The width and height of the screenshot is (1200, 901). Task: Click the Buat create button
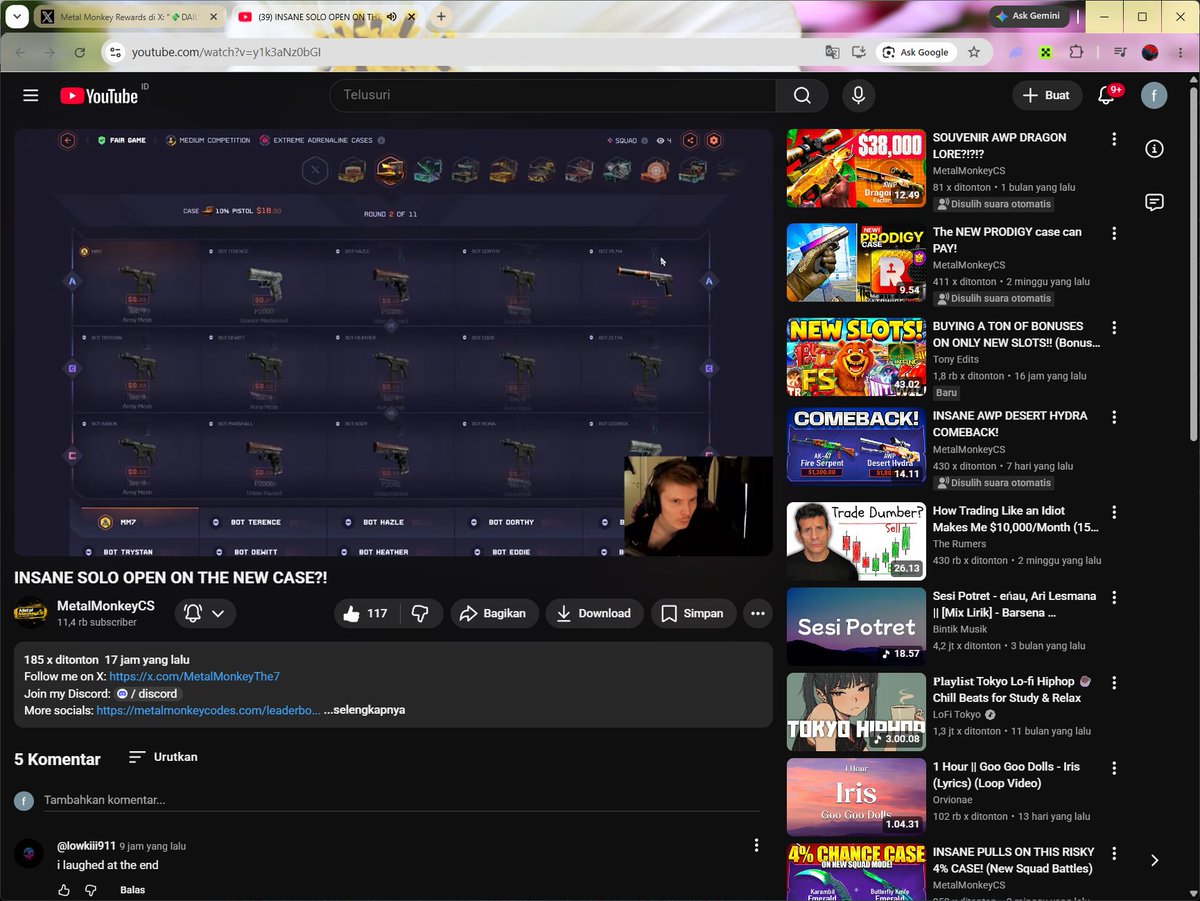click(x=1047, y=95)
